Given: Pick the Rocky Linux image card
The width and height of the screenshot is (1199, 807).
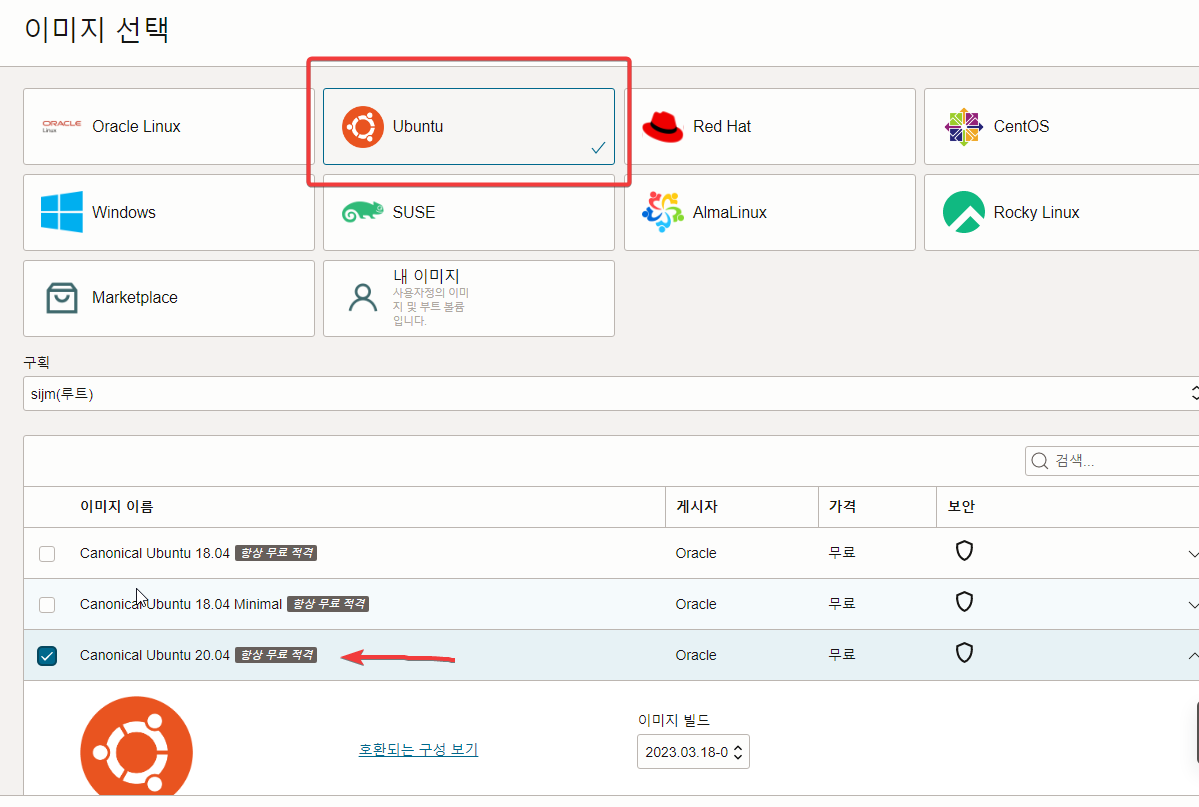Looking at the screenshot, I should pos(1061,212).
